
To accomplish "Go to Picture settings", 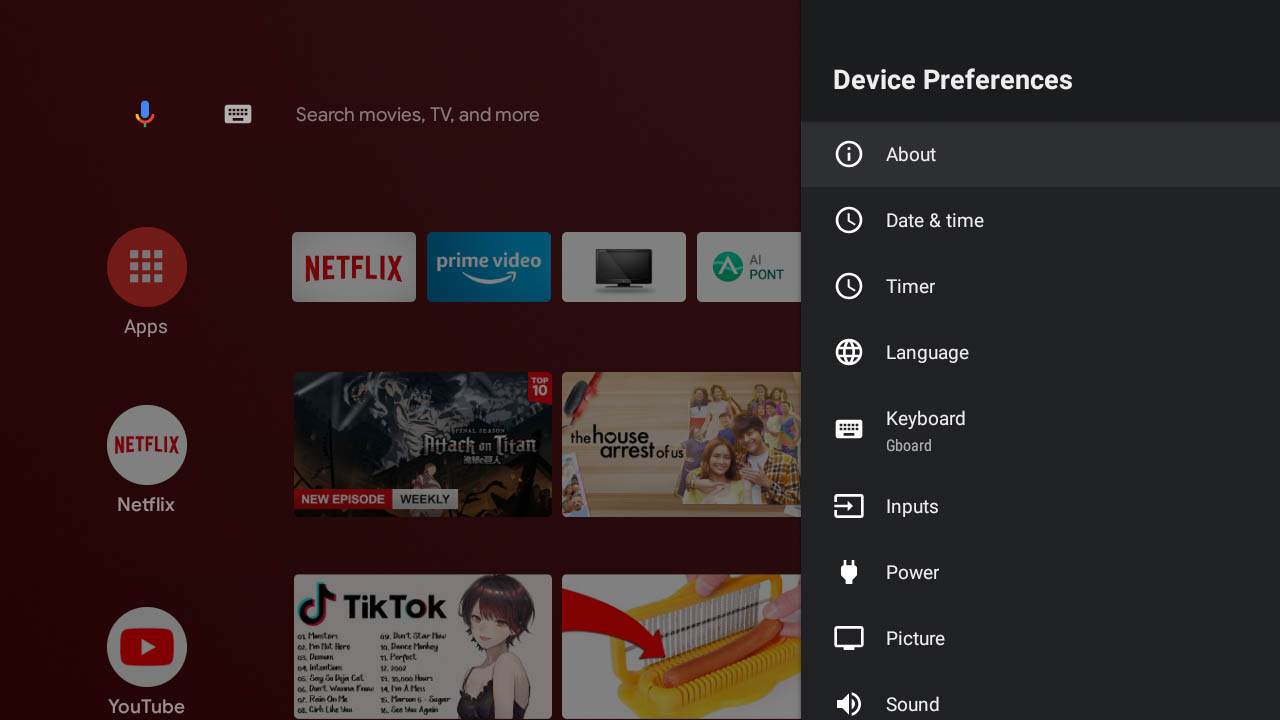I will (x=1040, y=639).
